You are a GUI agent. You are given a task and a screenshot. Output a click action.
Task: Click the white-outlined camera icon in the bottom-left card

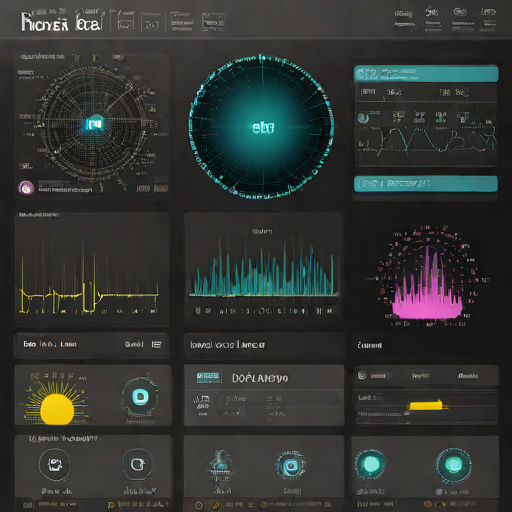tap(55, 464)
